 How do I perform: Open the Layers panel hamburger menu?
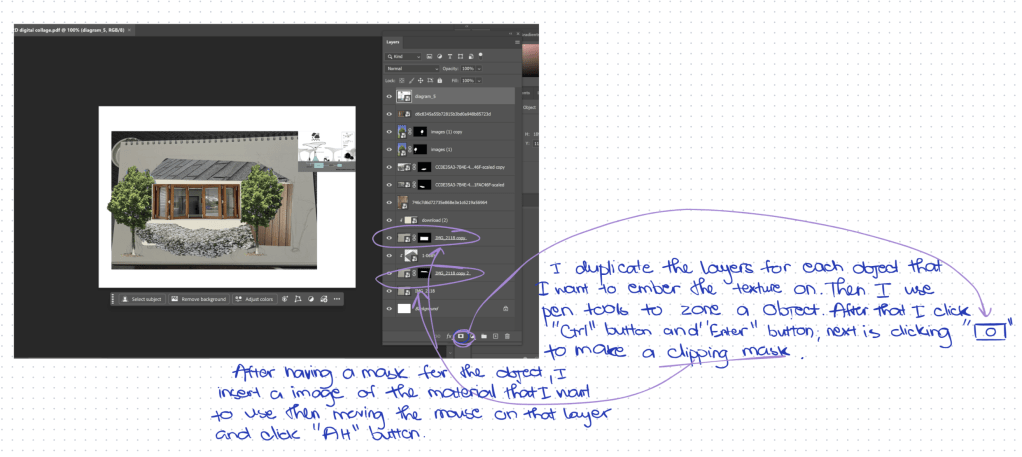[x=516, y=42]
